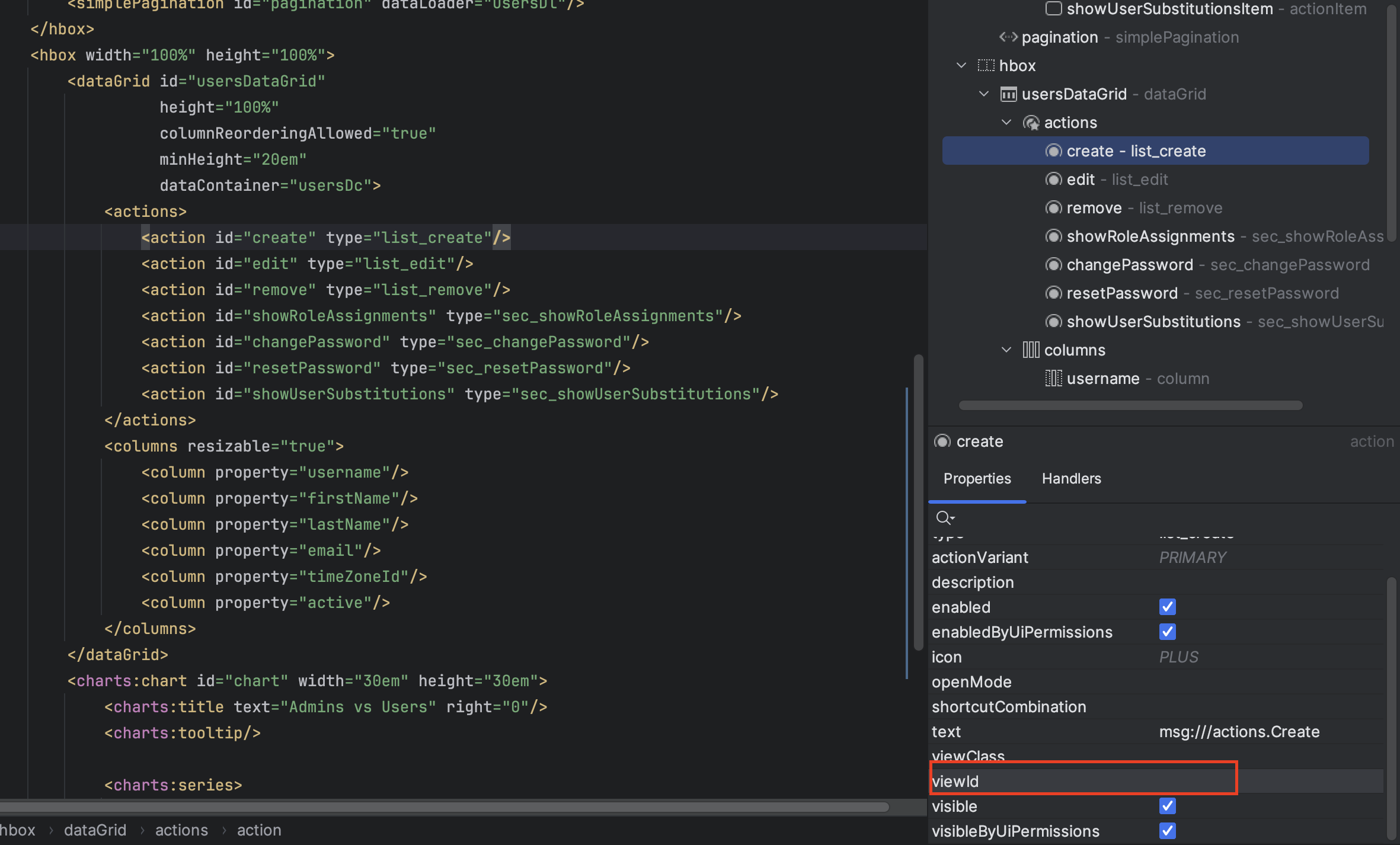The image size is (1400, 845).
Task: Click the action id="edit" code line
Action: pos(307,264)
